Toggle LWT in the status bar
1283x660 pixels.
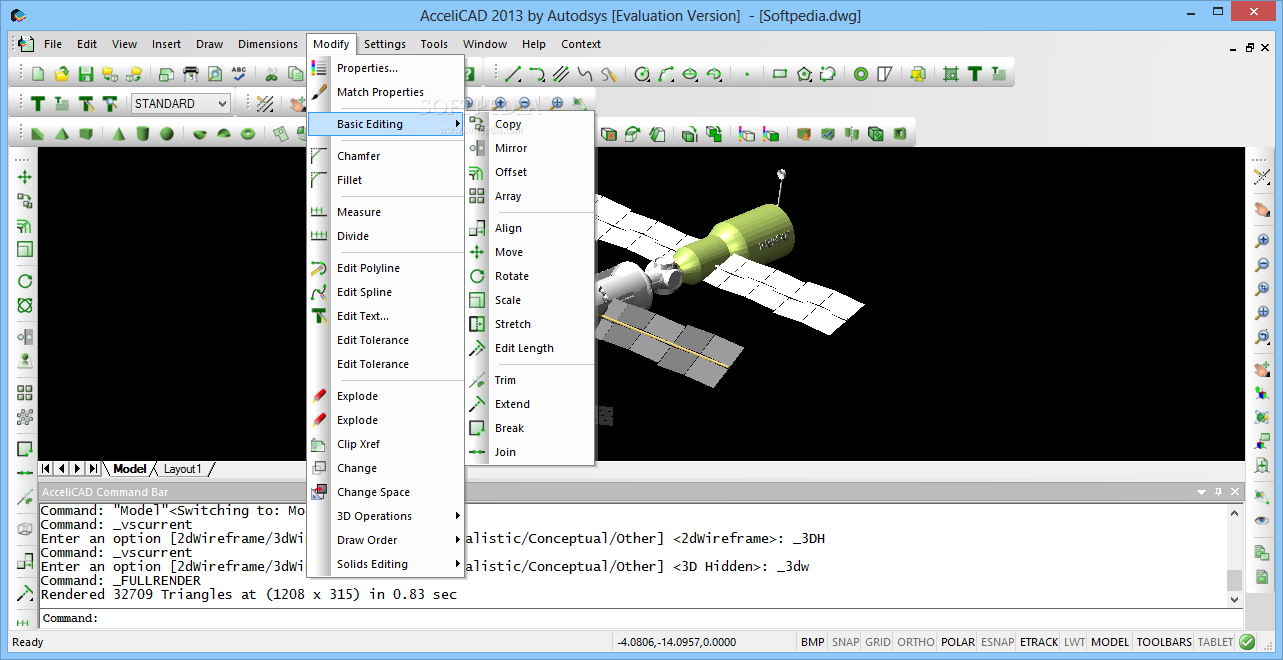click(x=1074, y=642)
